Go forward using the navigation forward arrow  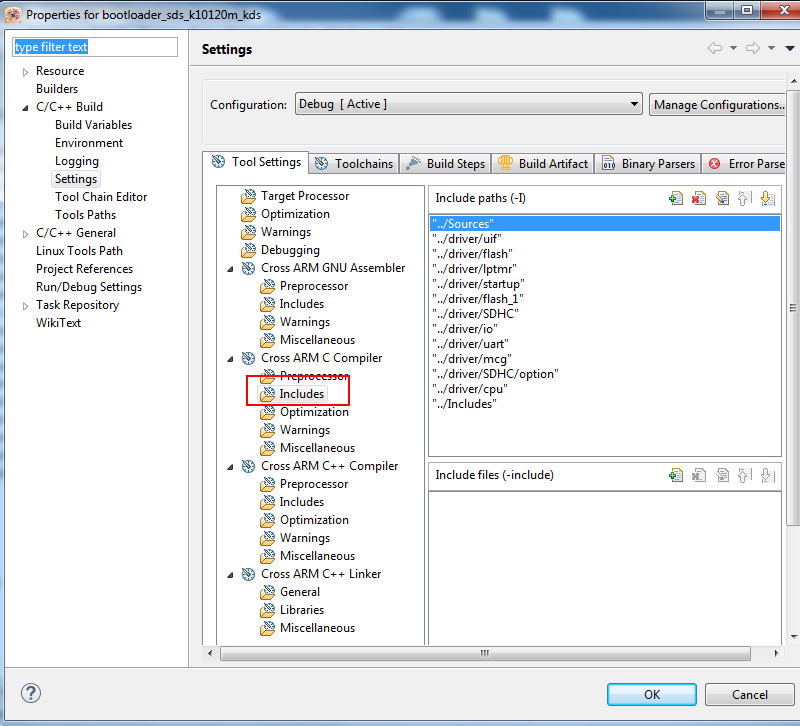753,48
